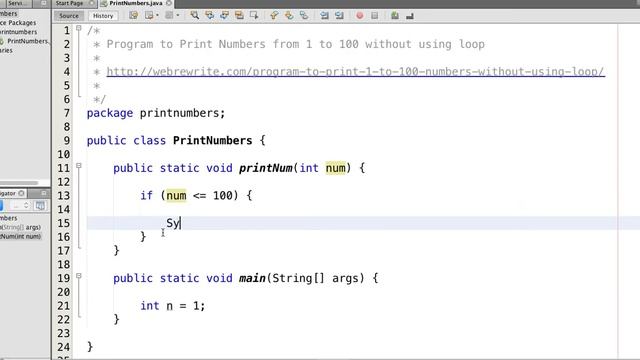
Task: Go to Previous Bookmark icon
Action: (x=274, y=16)
